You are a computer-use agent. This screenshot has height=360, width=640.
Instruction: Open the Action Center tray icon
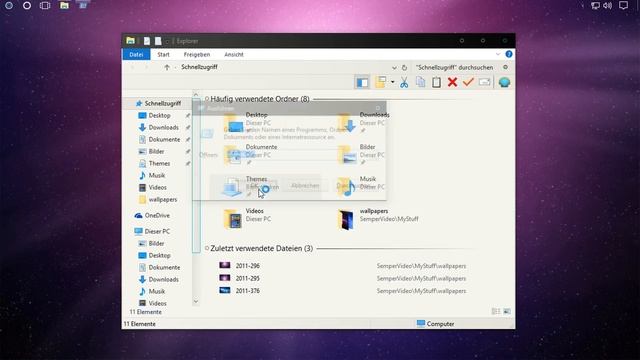click(x=623, y=5)
